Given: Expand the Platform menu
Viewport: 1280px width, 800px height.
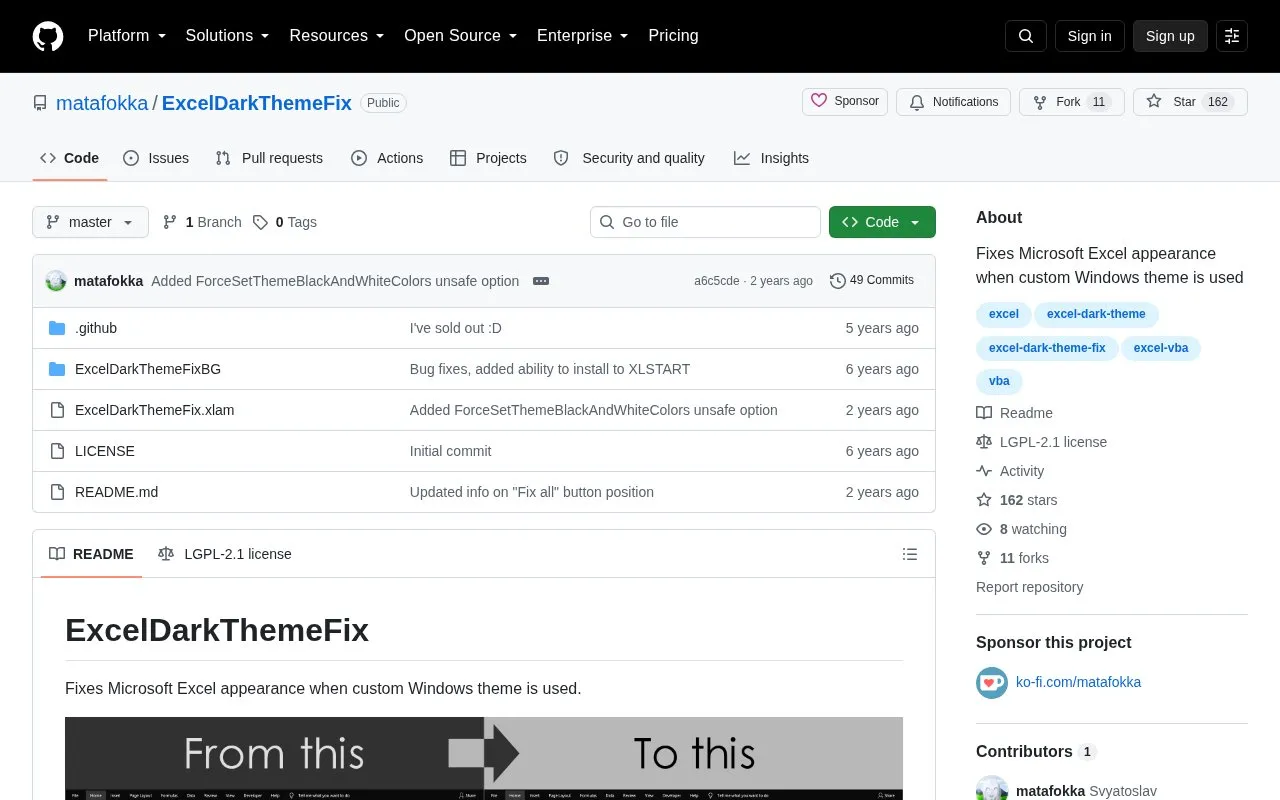Looking at the screenshot, I should [126, 36].
